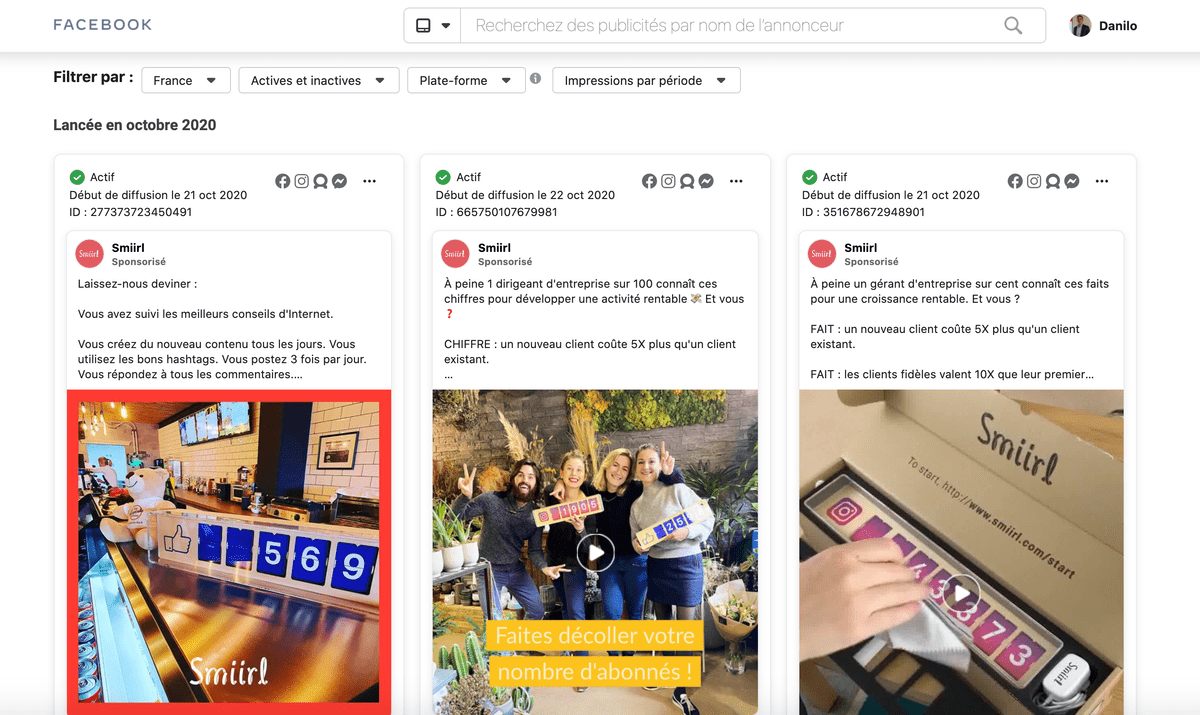Click 'Début de diffusion le 22 oct 2020'
The image size is (1200, 715).
click(x=525, y=195)
